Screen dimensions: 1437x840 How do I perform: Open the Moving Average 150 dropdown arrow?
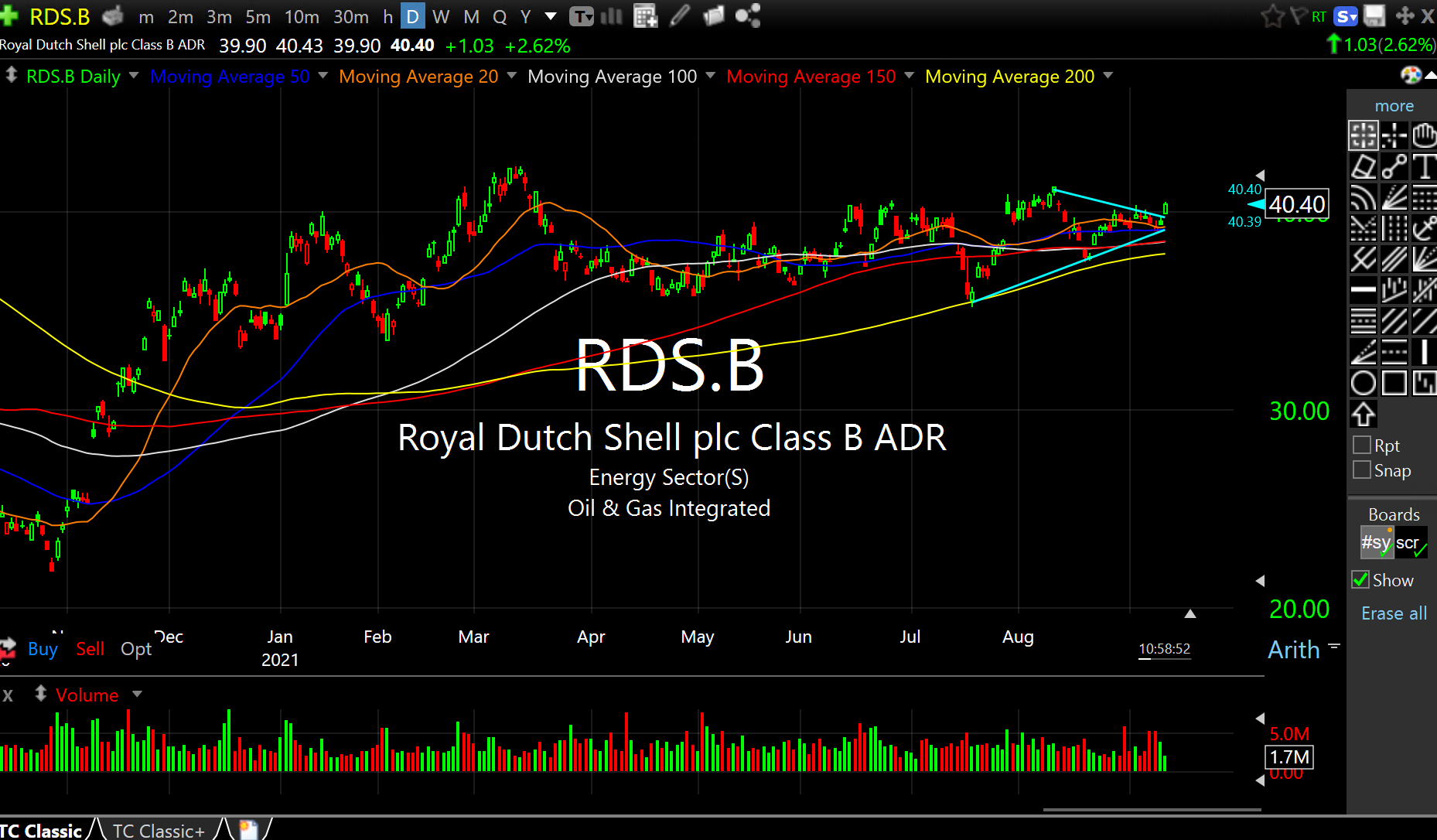[x=909, y=76]
